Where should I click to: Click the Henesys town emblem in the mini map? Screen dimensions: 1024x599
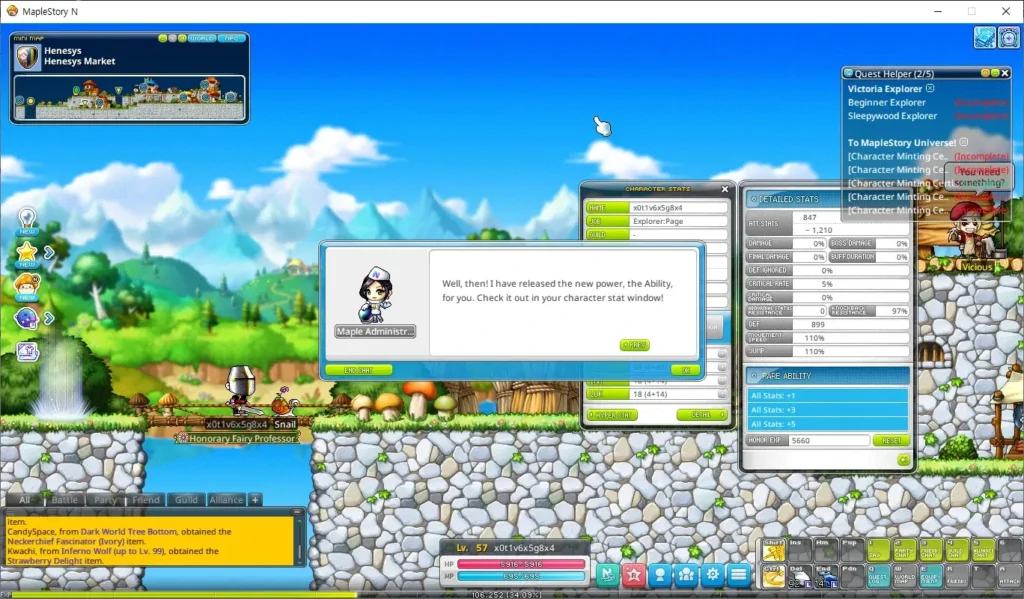pyautogui.click(x=27, y=57)
